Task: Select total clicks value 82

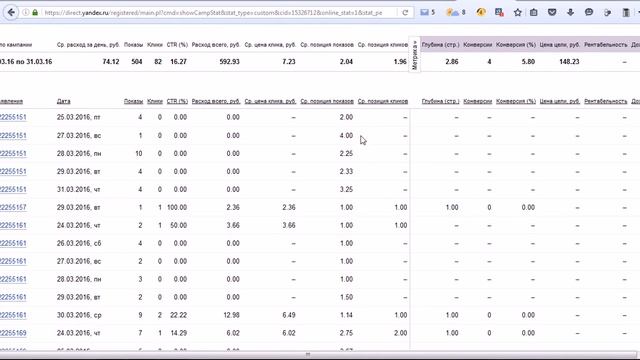Action: click(158, 62)
